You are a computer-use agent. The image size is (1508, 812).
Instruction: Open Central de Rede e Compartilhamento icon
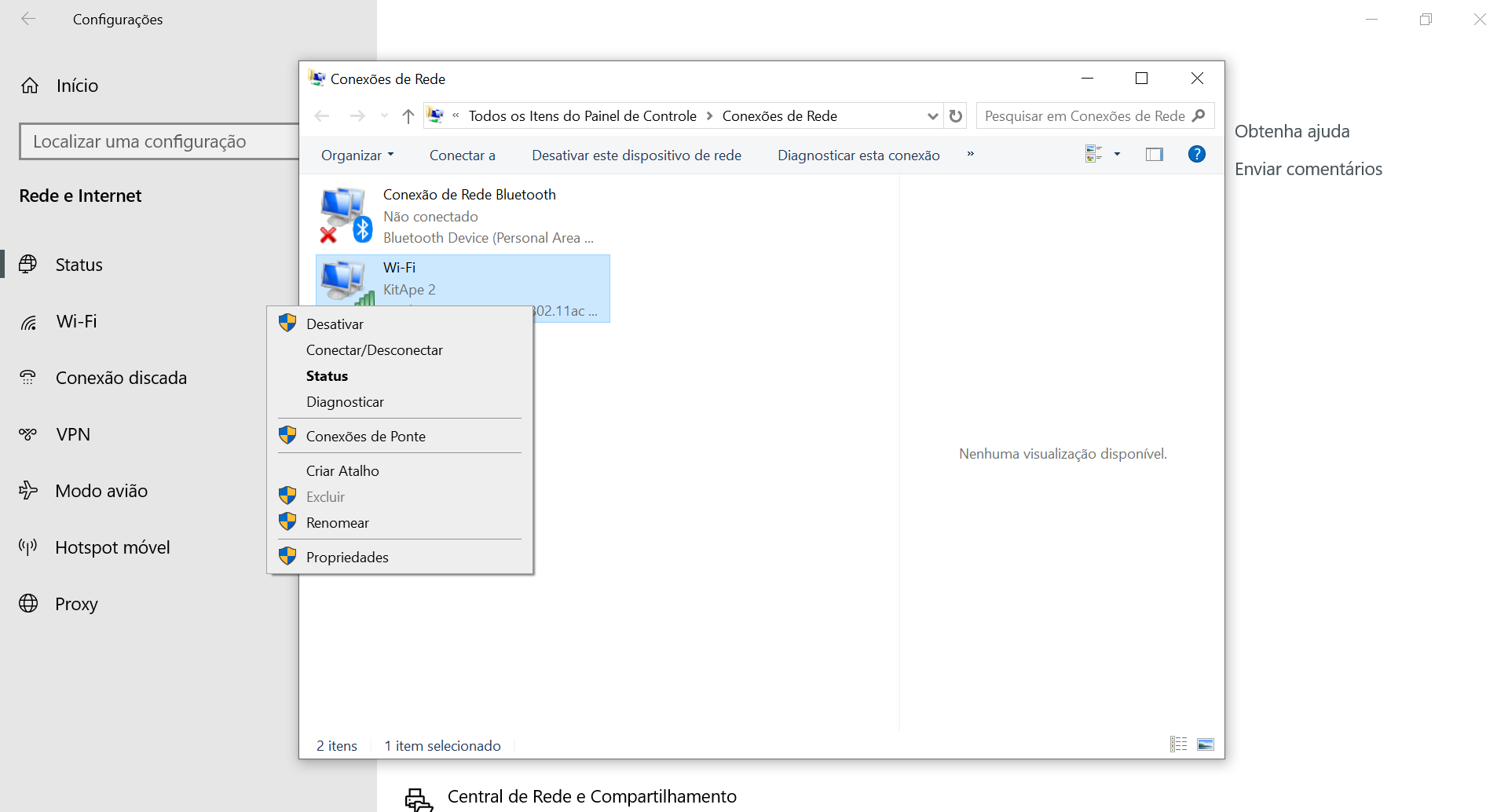tap(419, 800)
